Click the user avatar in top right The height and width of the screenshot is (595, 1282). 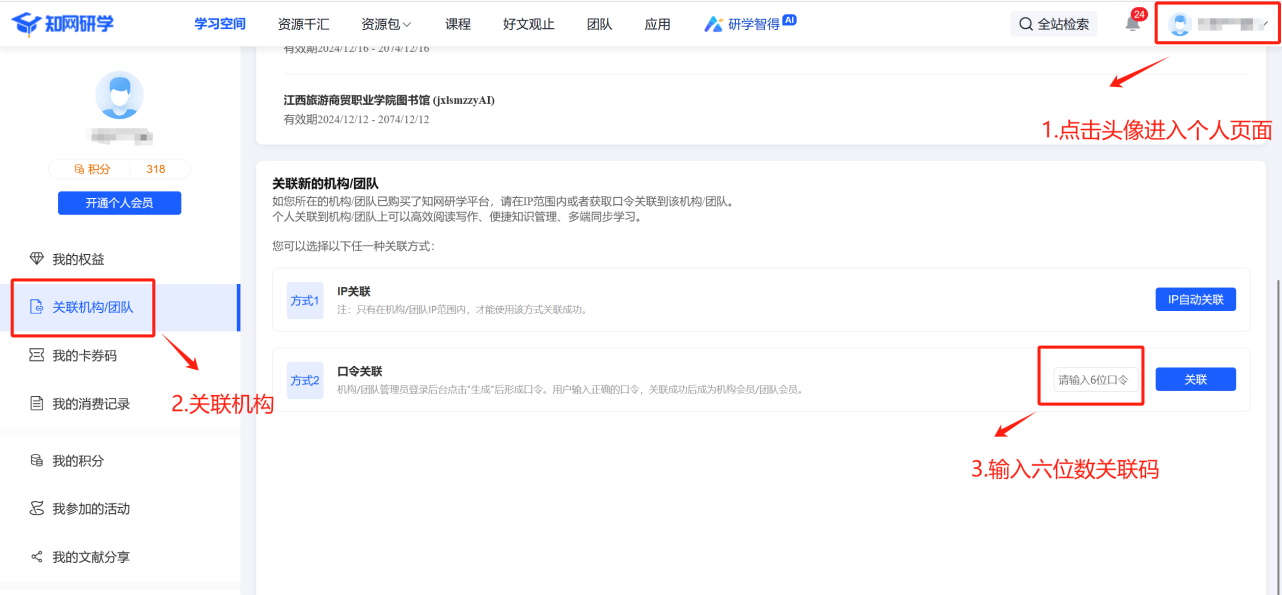click(1181, 25)
